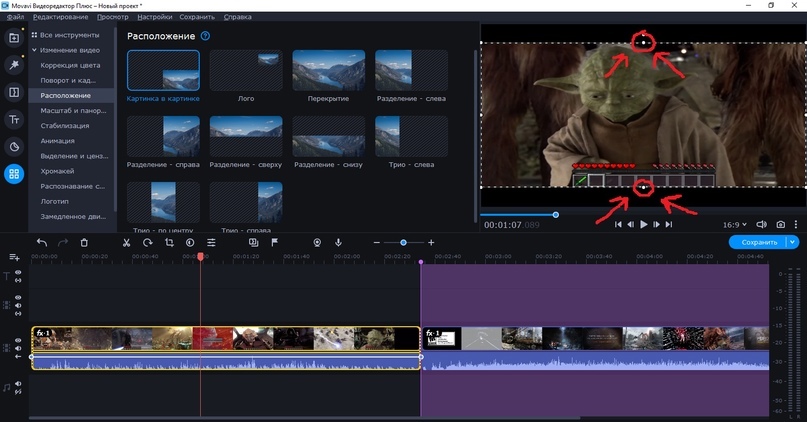Select the Логотип tool

point(55,201)
